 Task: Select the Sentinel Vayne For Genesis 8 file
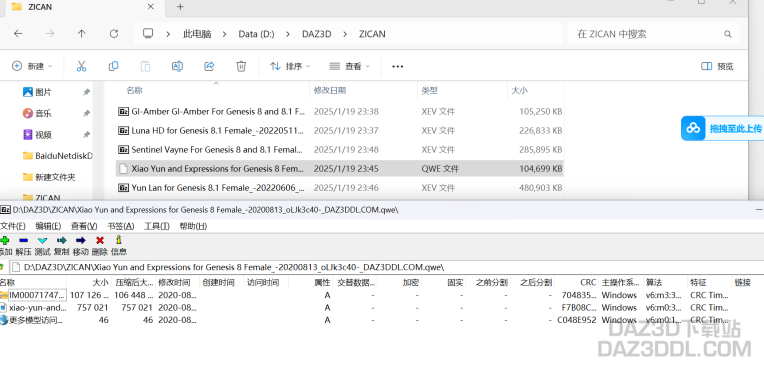coord(340,150)
